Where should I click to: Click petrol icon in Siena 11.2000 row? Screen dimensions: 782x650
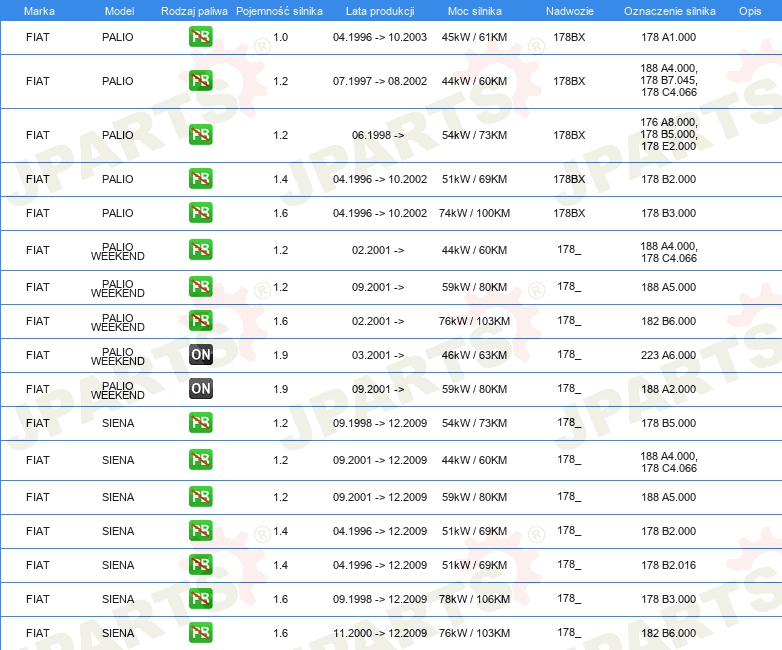[200, 632]
